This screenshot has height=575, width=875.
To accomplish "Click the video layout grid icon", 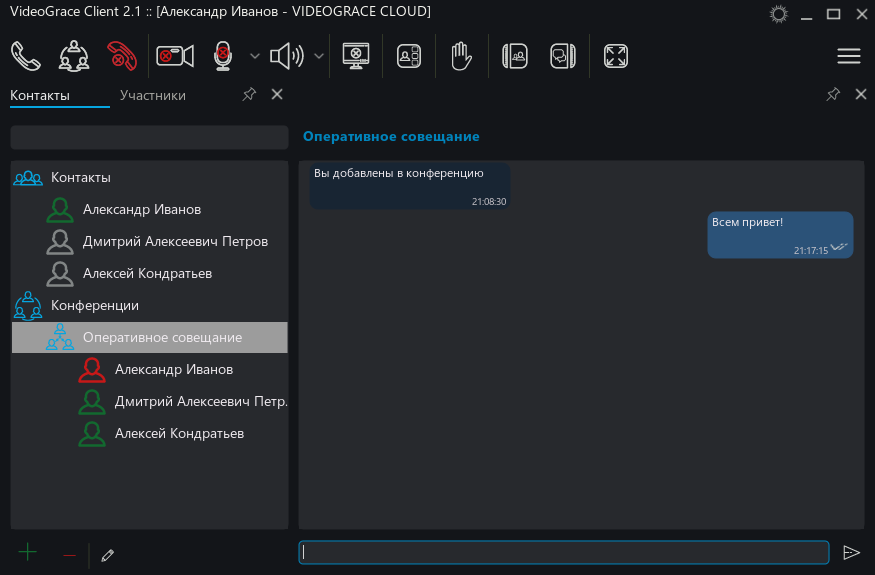I will (409, 56).
